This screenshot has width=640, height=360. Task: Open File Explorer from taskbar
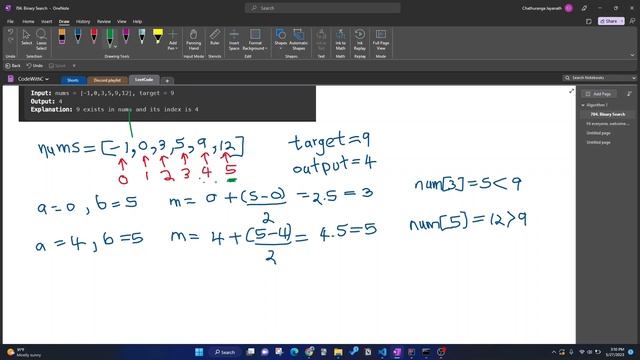tap(338, 352)
